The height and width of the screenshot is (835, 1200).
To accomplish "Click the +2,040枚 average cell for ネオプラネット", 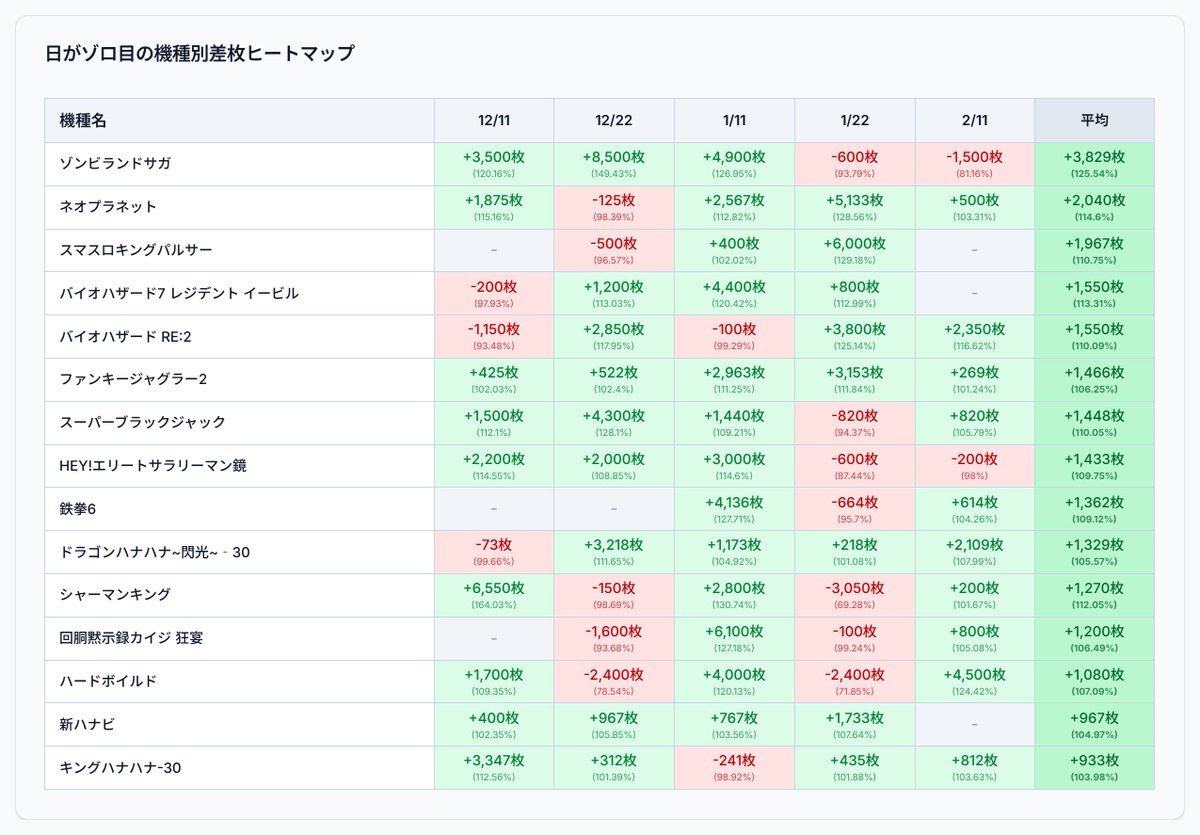I will tap(1094, 207).
